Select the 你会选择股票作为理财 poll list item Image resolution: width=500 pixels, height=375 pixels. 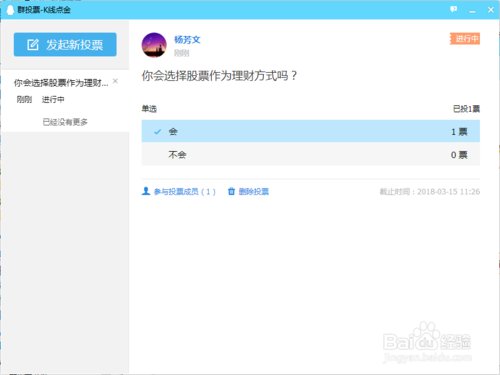pos(65,90)
